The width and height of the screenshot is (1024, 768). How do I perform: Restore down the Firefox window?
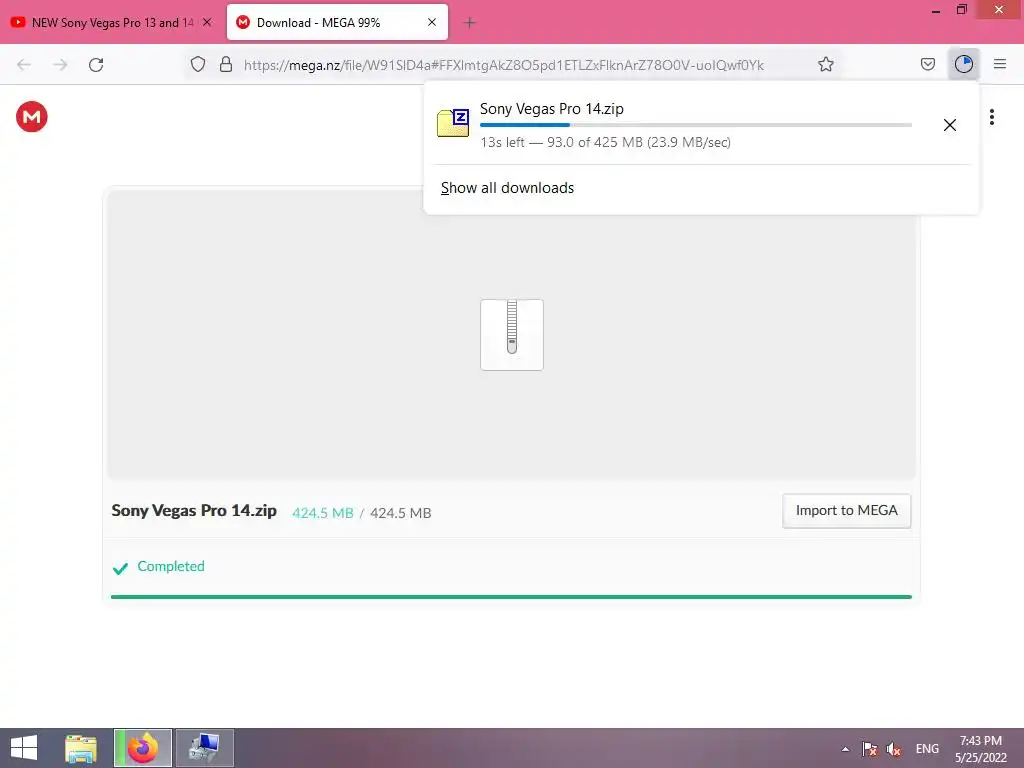[x=961, y=10]
